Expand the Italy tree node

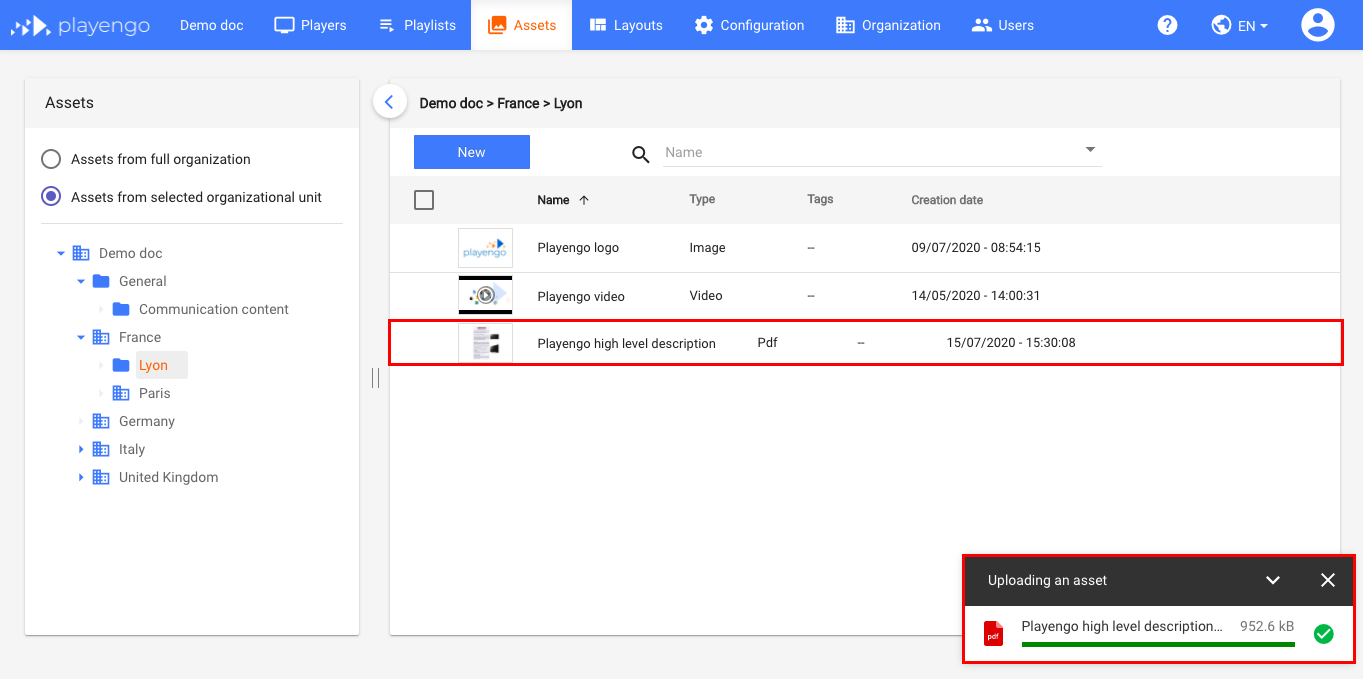[81, 449]
